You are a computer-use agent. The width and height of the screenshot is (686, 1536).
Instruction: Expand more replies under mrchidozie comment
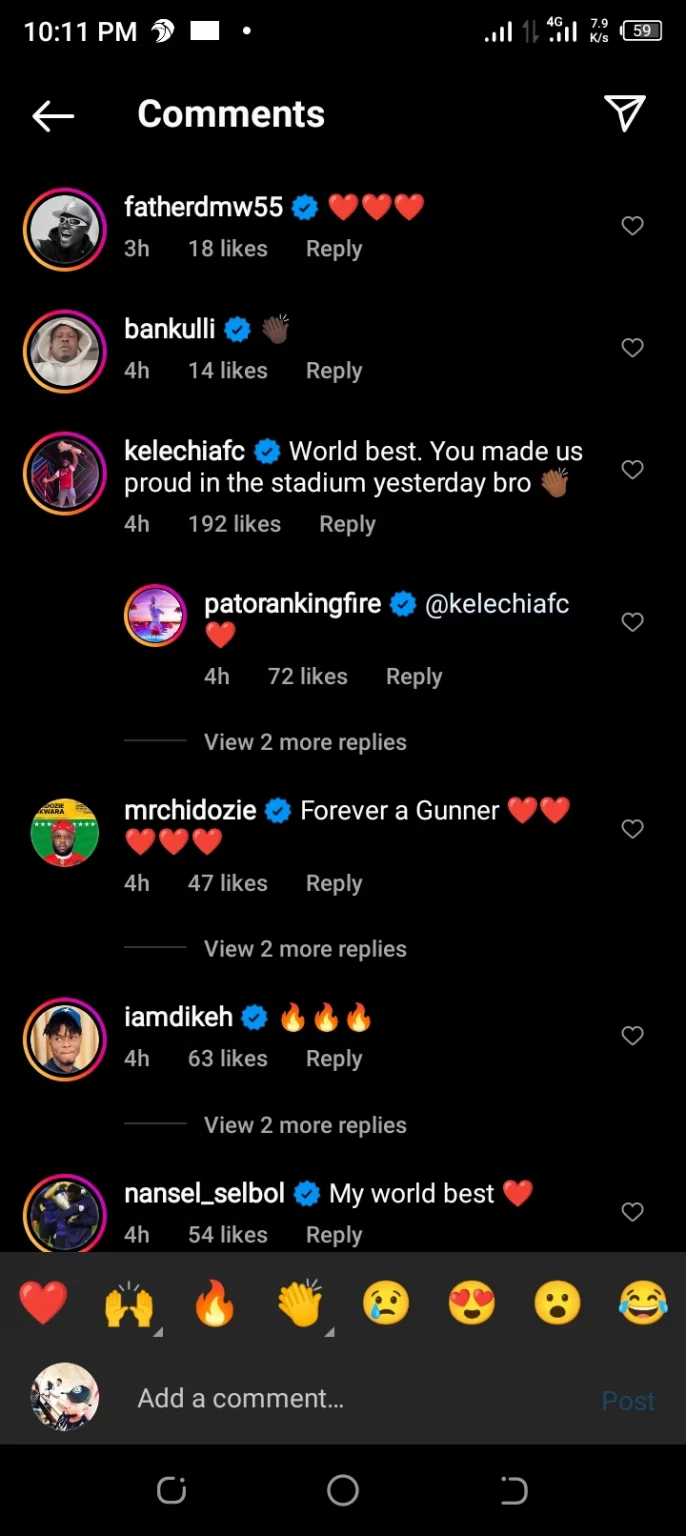pyautogui.click(x=305, y=949)
